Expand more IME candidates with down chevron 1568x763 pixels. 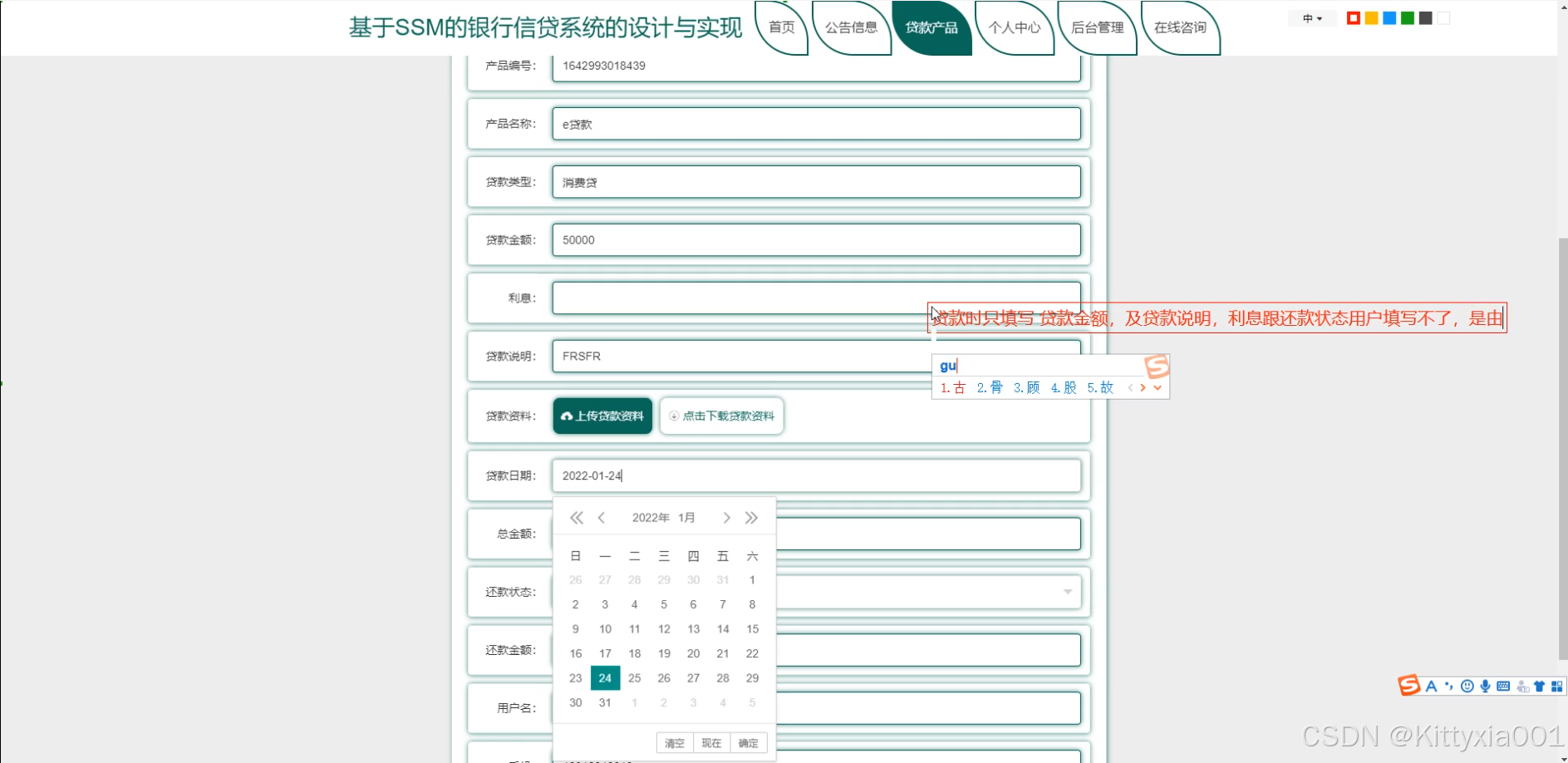pyautogui.click(x=1158, y=388)
